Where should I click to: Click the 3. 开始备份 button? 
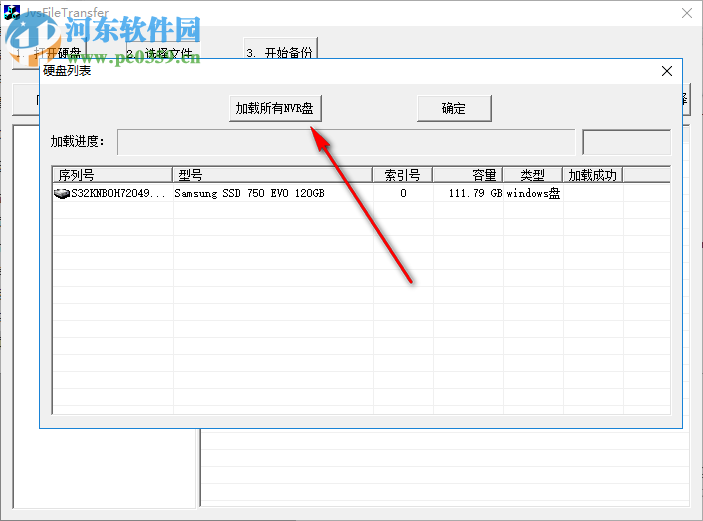[281, 49]
